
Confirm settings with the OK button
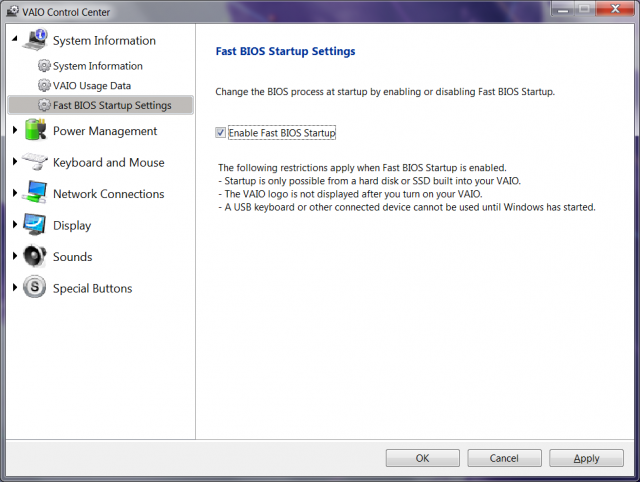pyautogui.click(x=422, y=458)
